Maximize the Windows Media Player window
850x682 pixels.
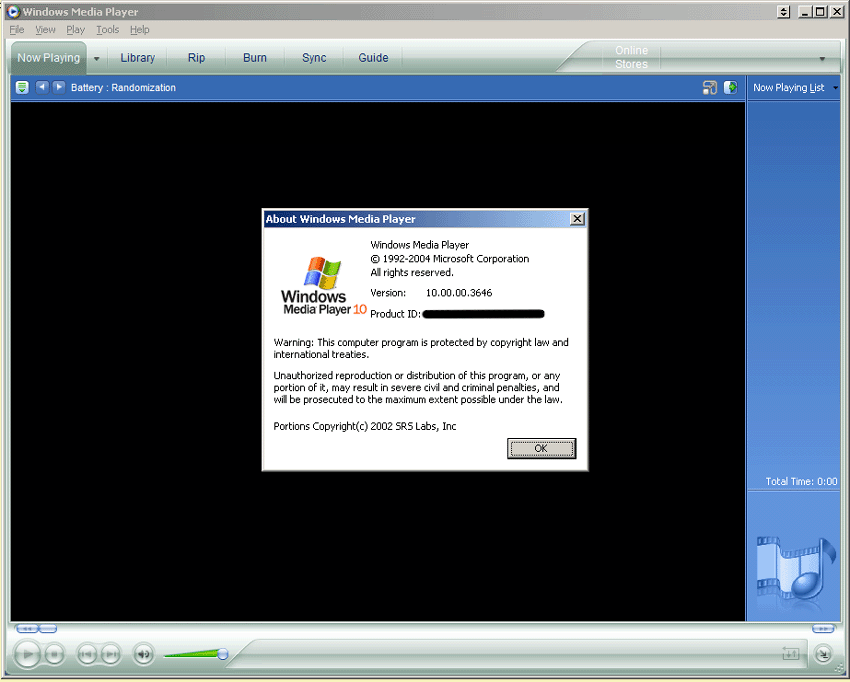click(x=821, y=12)
